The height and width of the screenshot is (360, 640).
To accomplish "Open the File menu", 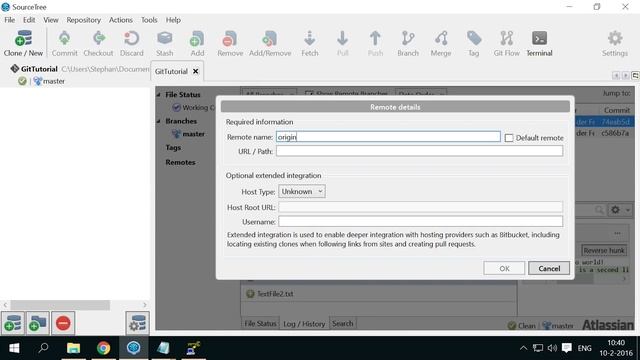I will tap(9, 20).
